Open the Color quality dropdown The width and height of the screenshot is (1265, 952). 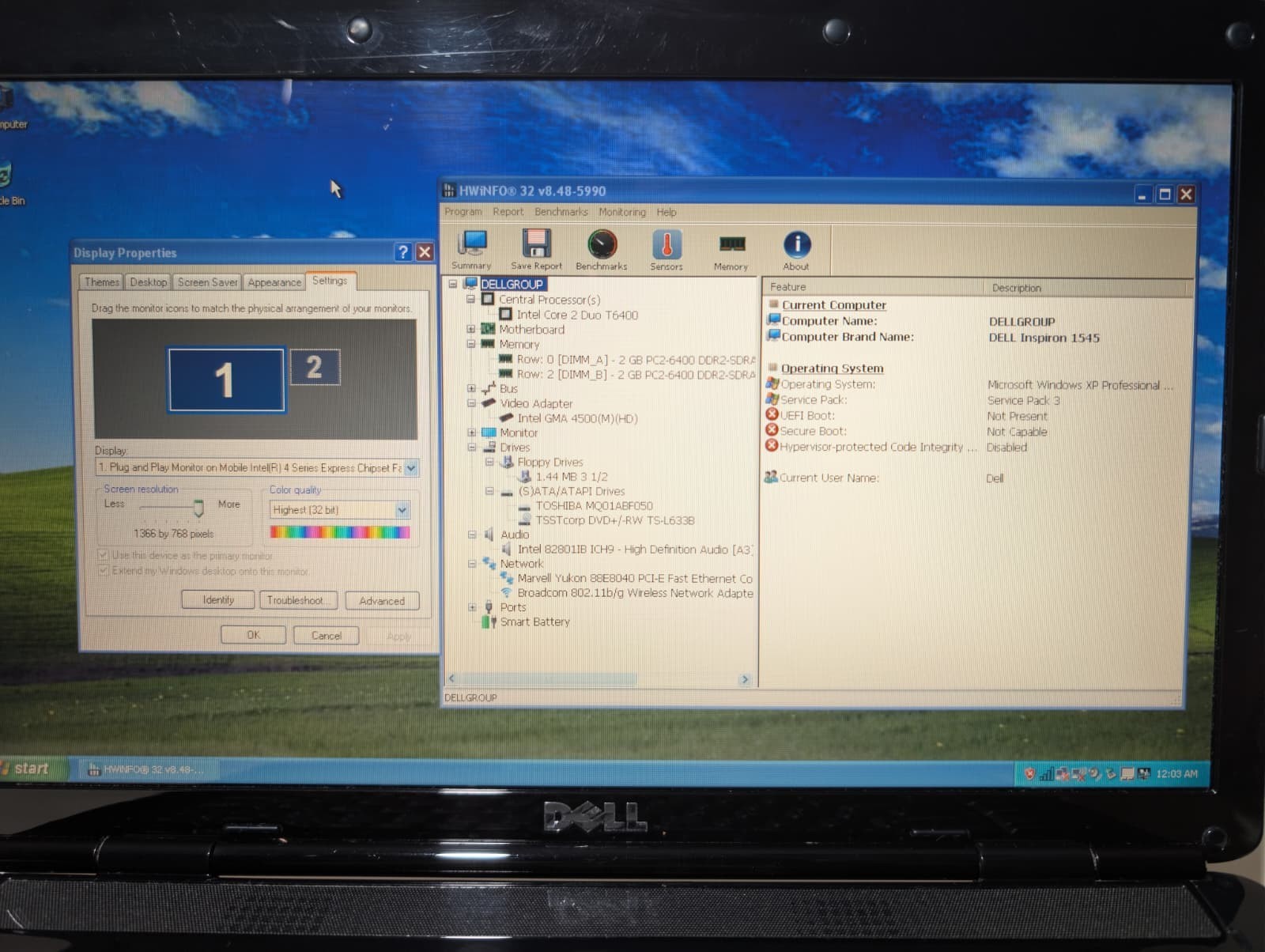(402, 510)
